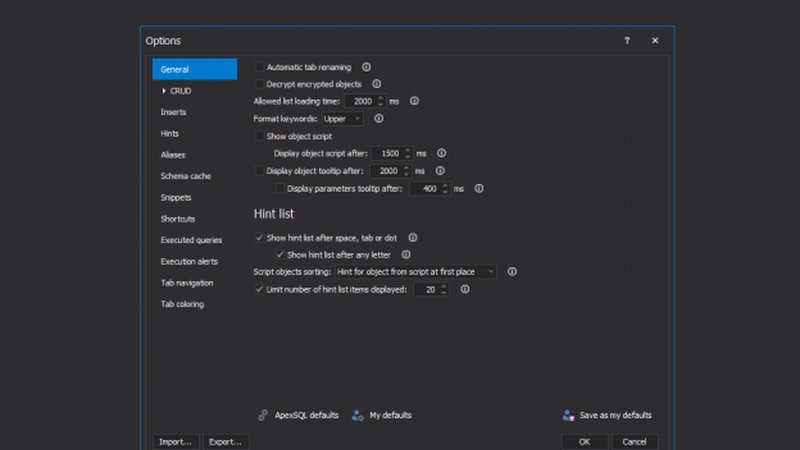800x450 pixels.
Task: Load My defaults text link
Action: 391,415
